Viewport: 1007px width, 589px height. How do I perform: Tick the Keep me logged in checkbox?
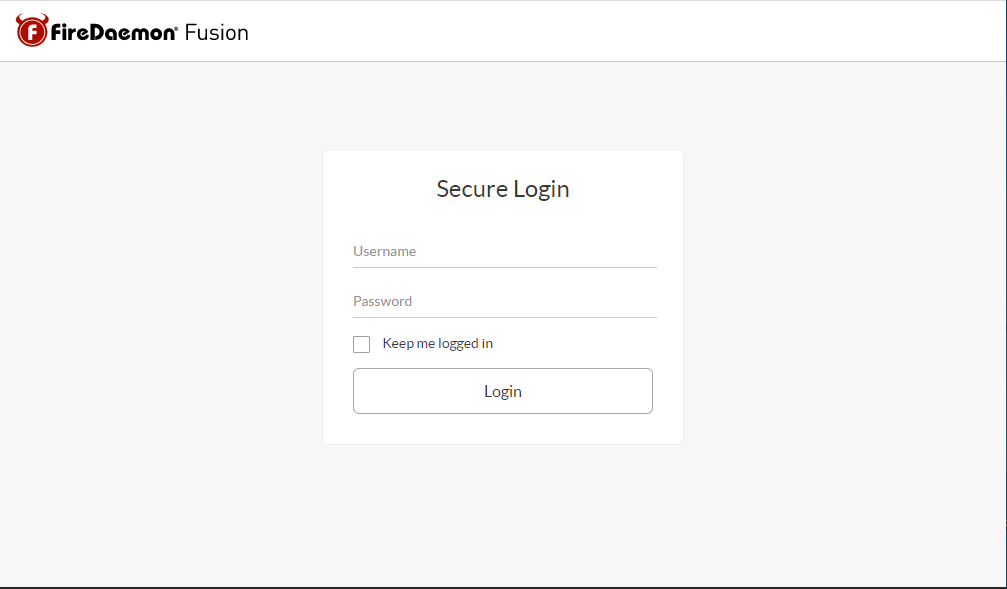[x=362, y=344]
